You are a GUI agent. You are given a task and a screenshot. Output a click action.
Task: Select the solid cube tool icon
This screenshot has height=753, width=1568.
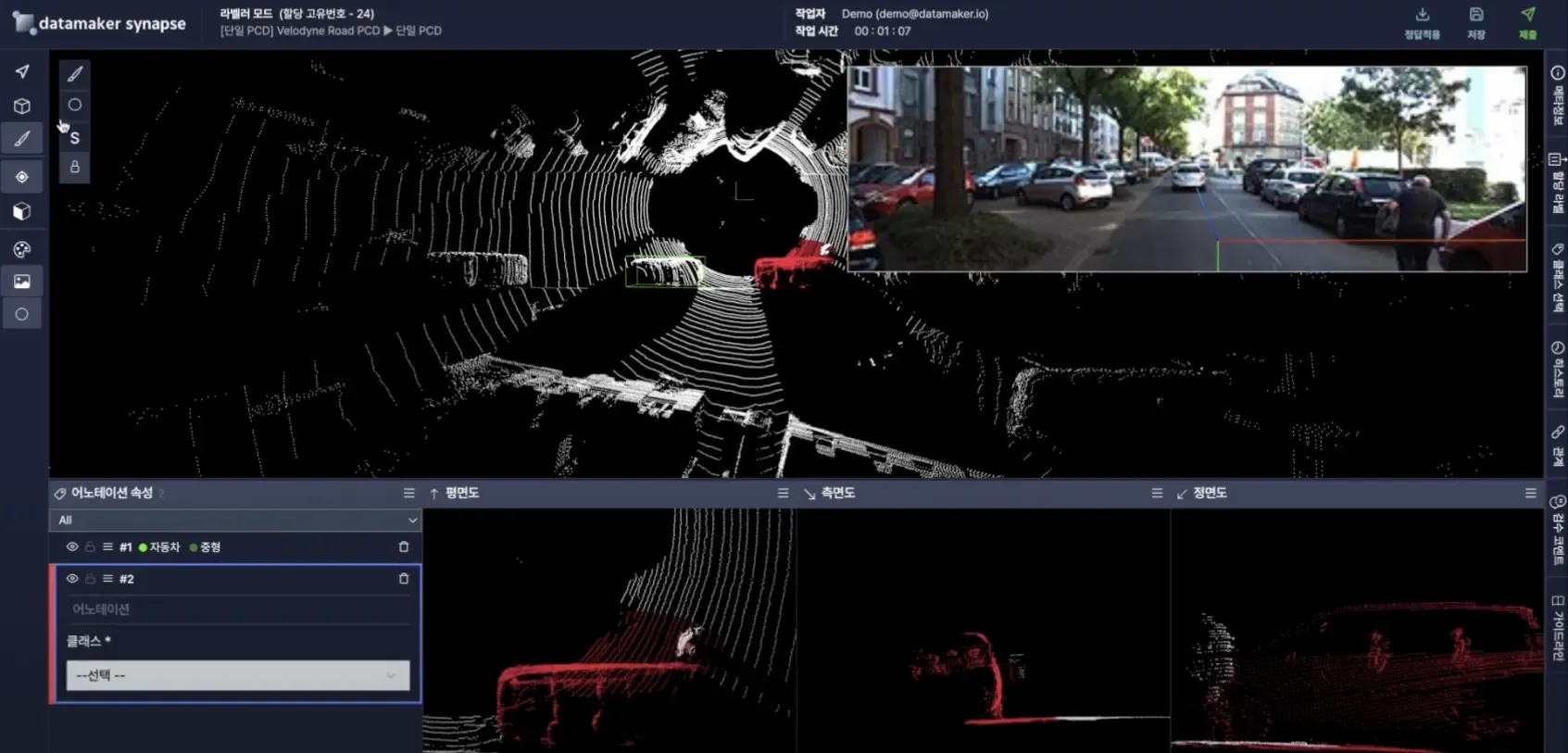click(x=22, y=212)
